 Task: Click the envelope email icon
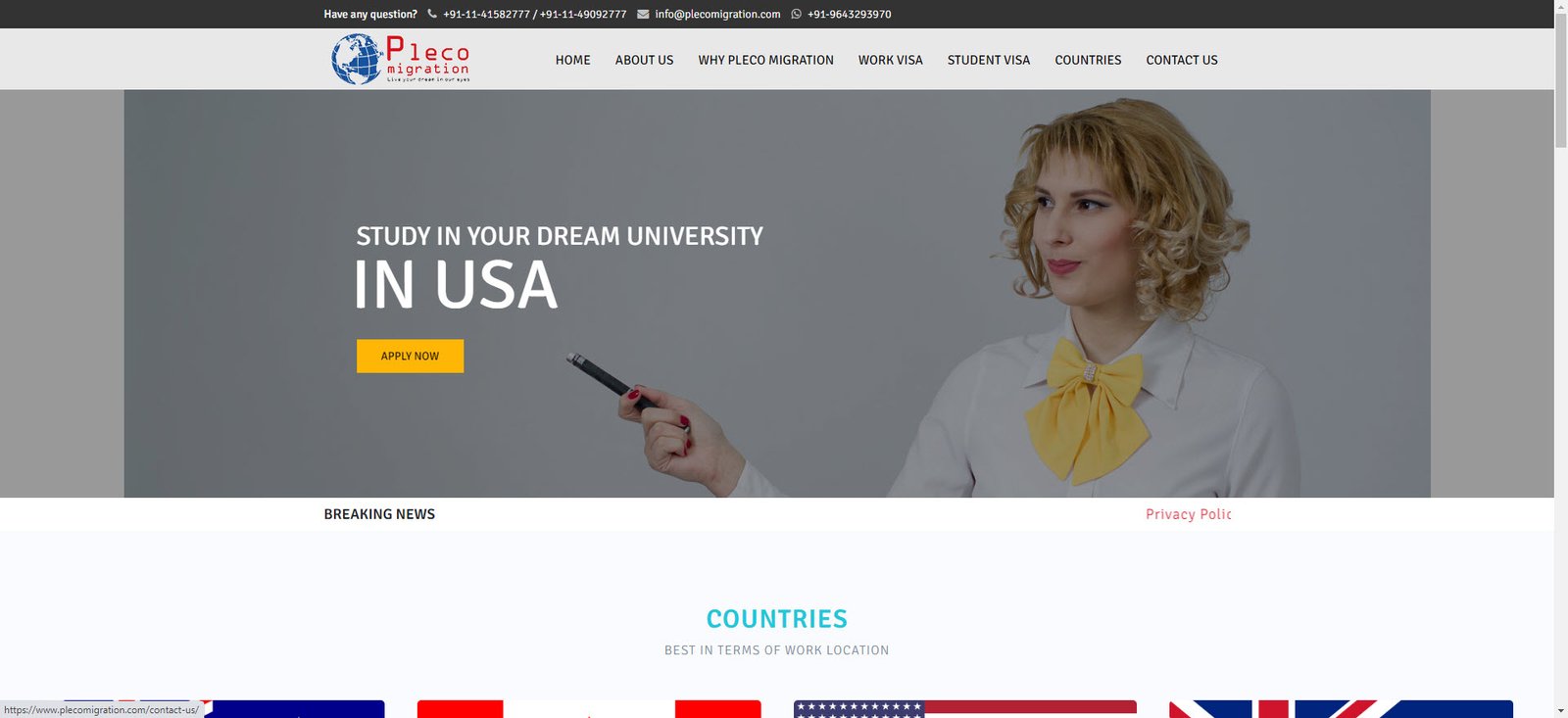pyautogui.click(x=643, y=14)
